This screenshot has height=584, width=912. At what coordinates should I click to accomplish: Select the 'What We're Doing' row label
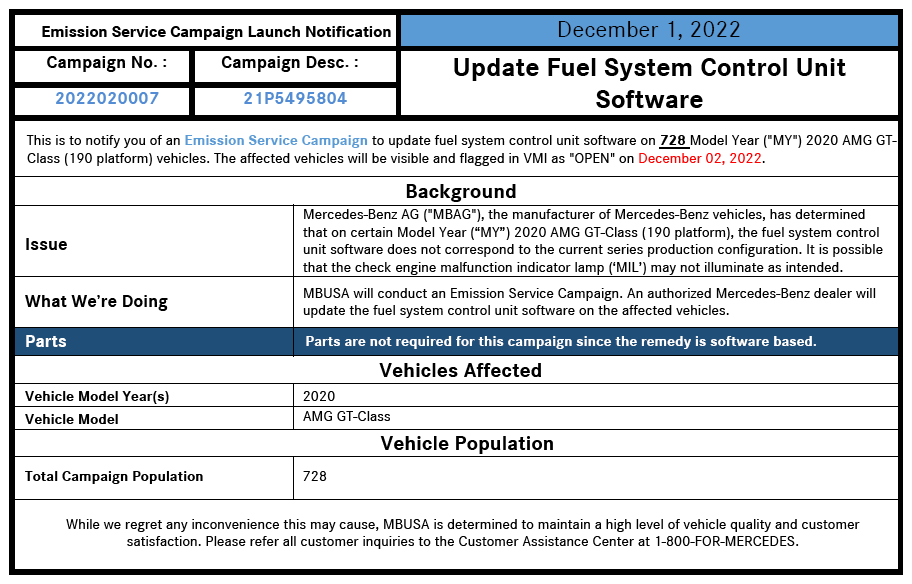[97, 301]
